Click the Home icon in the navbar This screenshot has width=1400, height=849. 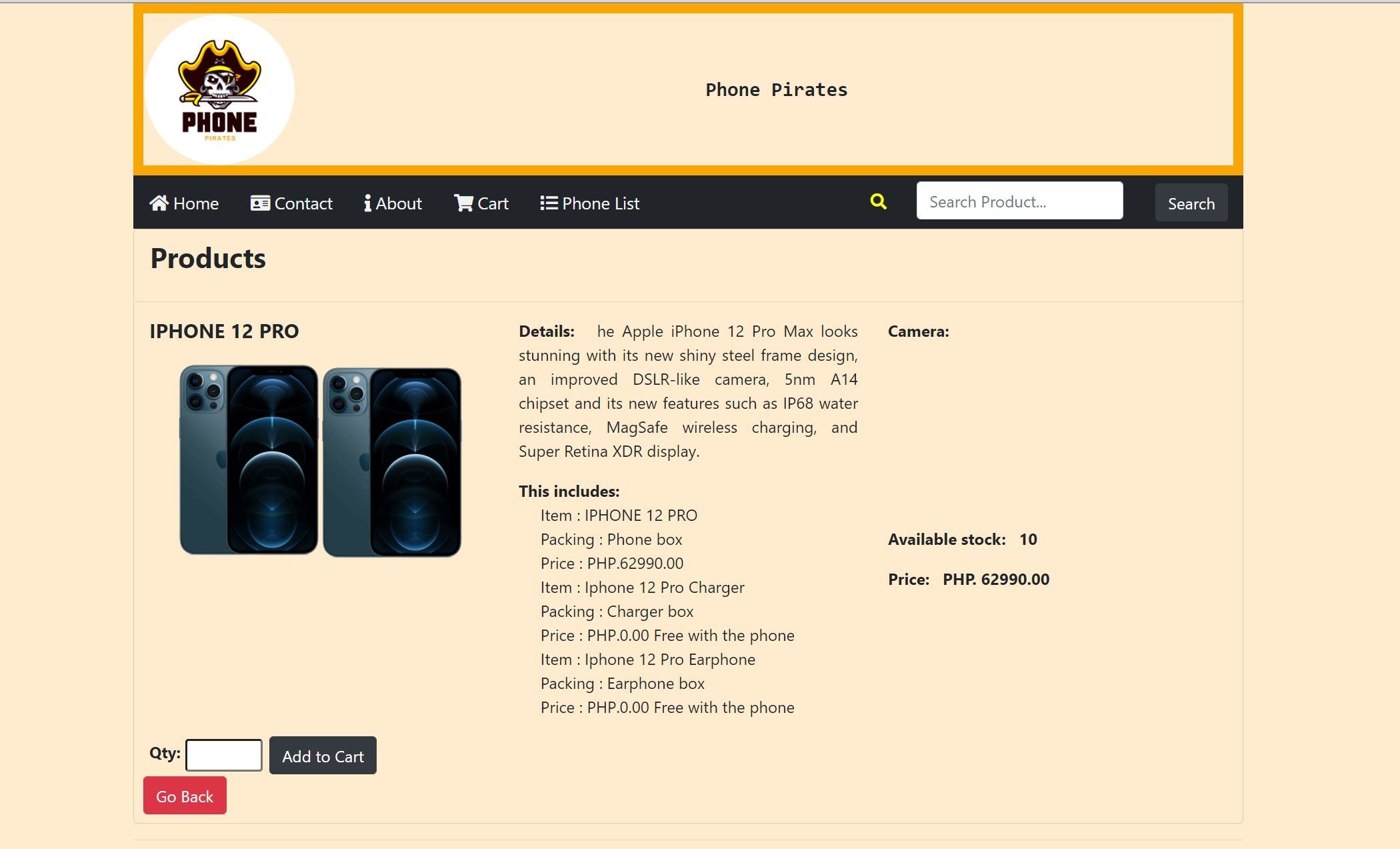click(x=159, y=203)
